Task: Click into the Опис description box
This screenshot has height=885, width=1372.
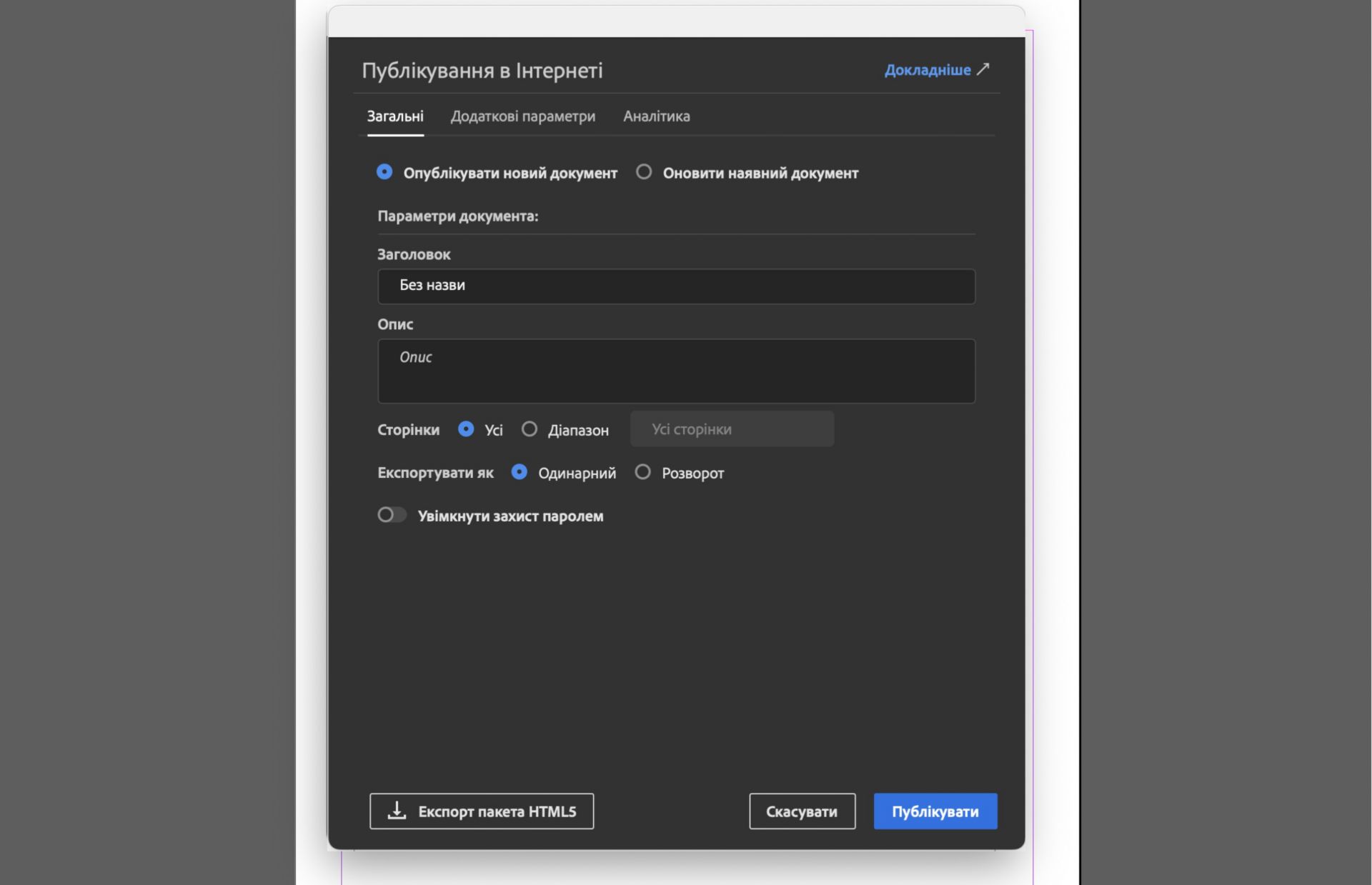Action: coord(675,371)
